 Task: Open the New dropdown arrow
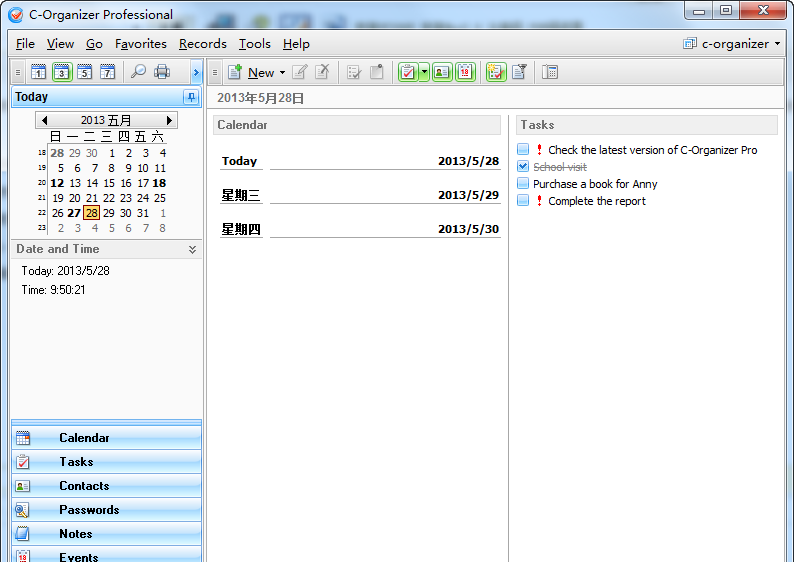click(x=283, y=72)
